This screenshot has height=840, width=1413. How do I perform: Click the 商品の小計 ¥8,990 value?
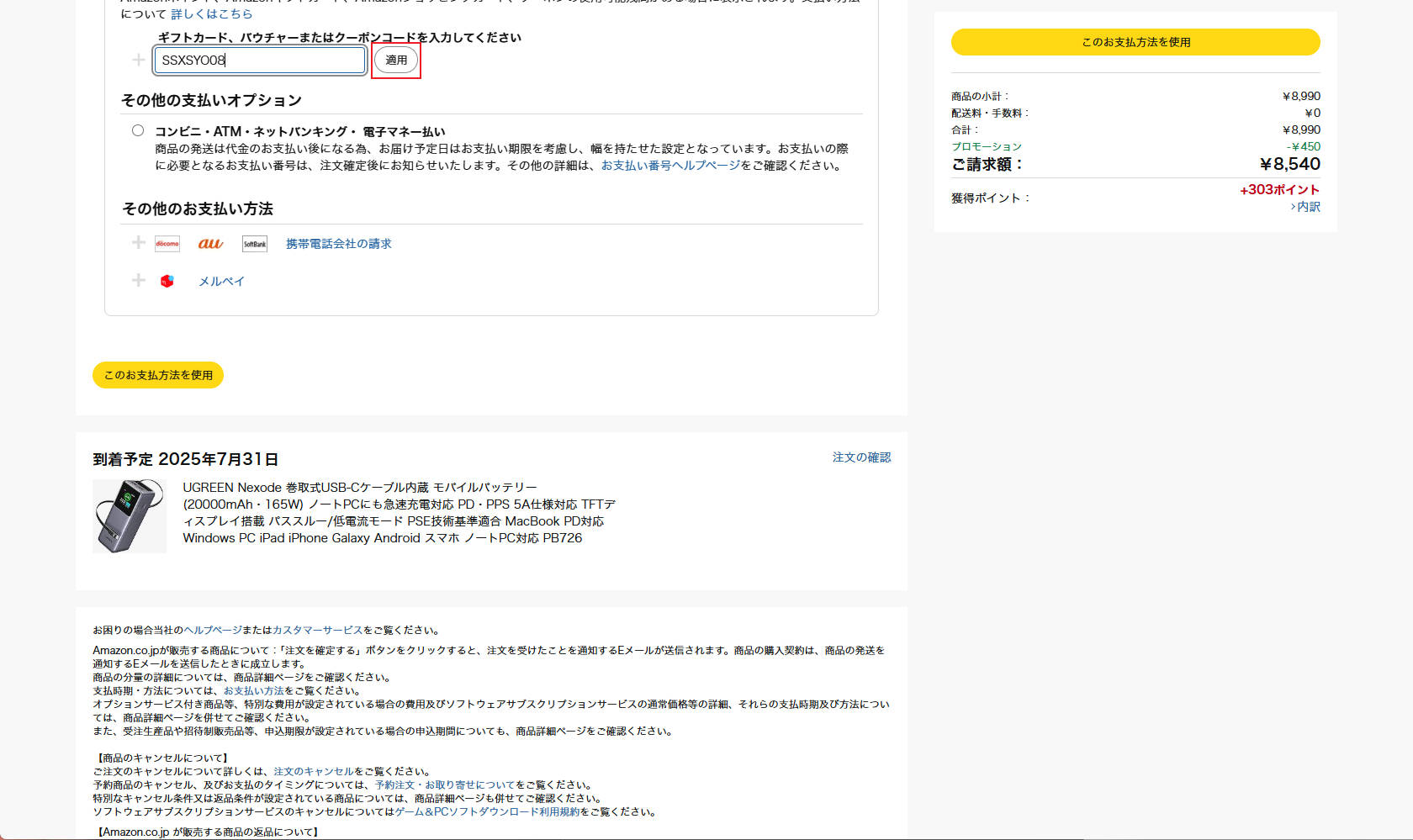[x=1301, y=96]
